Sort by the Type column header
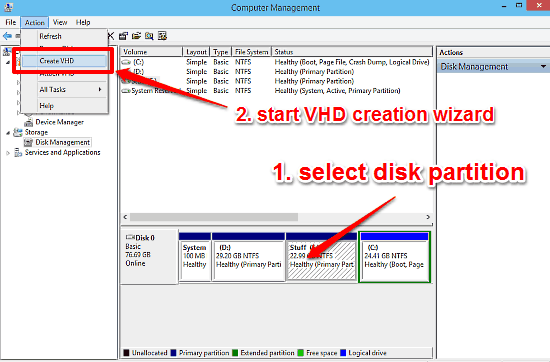Image resolution: width=550 pixels, height=362 pixels. point(221,52)
